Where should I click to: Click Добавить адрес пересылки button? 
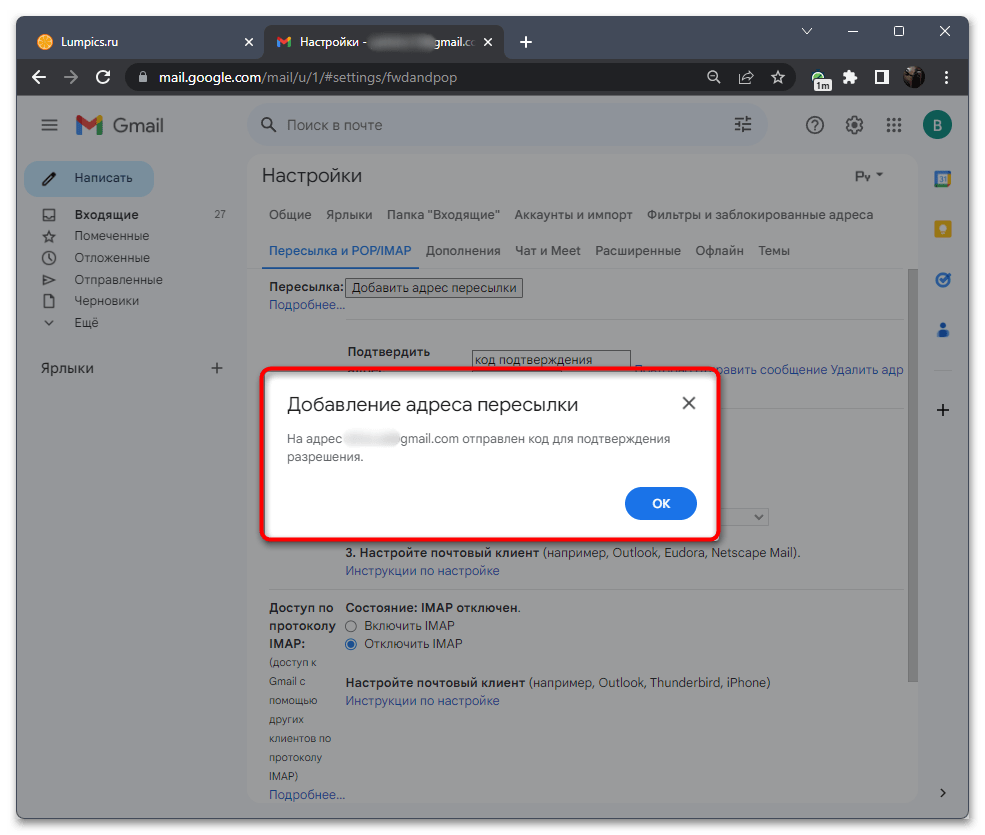pos(433,288)
